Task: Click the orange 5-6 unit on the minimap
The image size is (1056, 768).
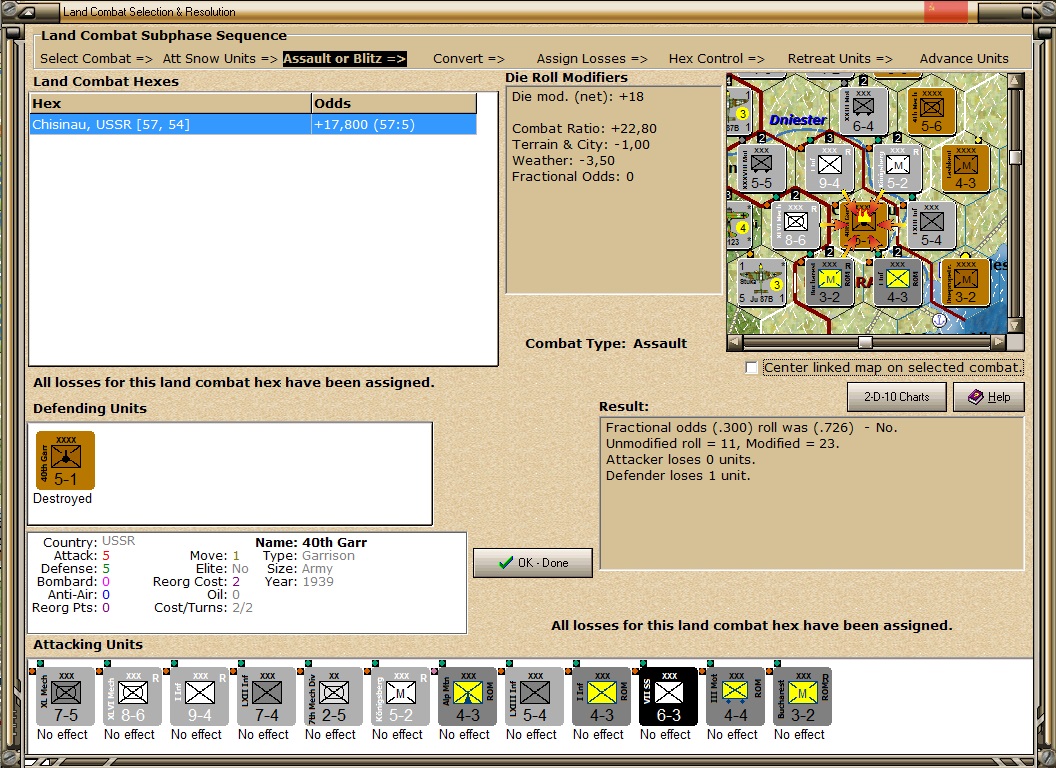Action: point(931,111)
